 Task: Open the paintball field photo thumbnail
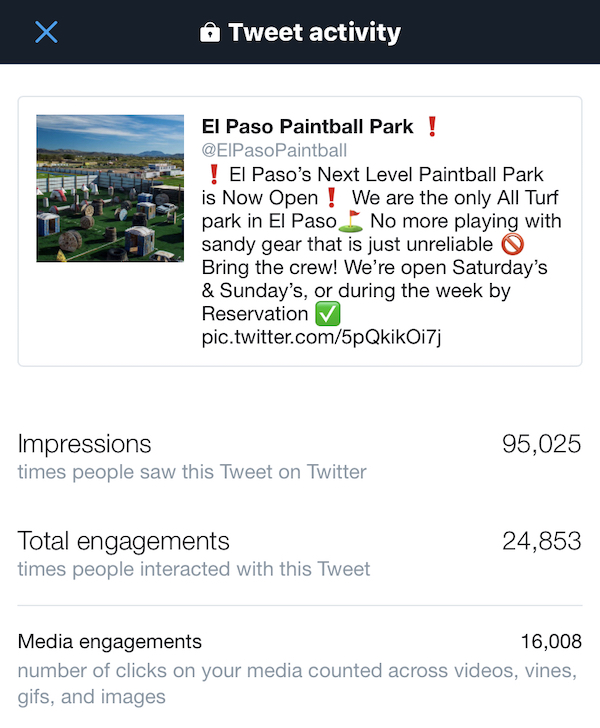(110, 188)
